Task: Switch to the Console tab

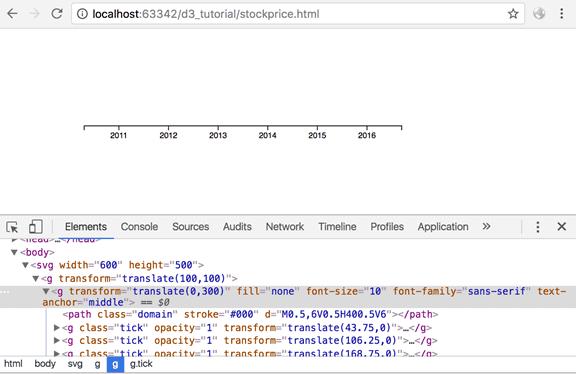Action: [139, 227]
